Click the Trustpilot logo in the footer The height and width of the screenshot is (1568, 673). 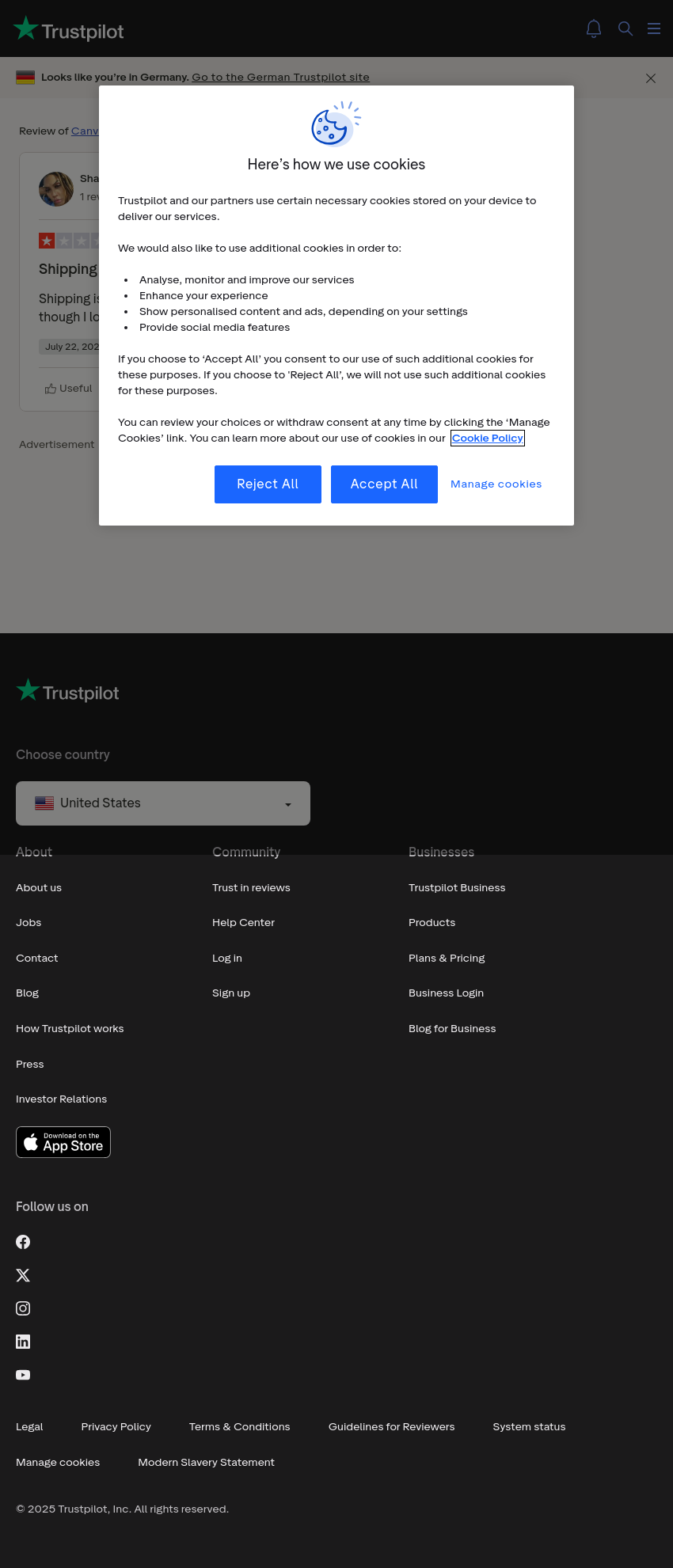[68, 691]
